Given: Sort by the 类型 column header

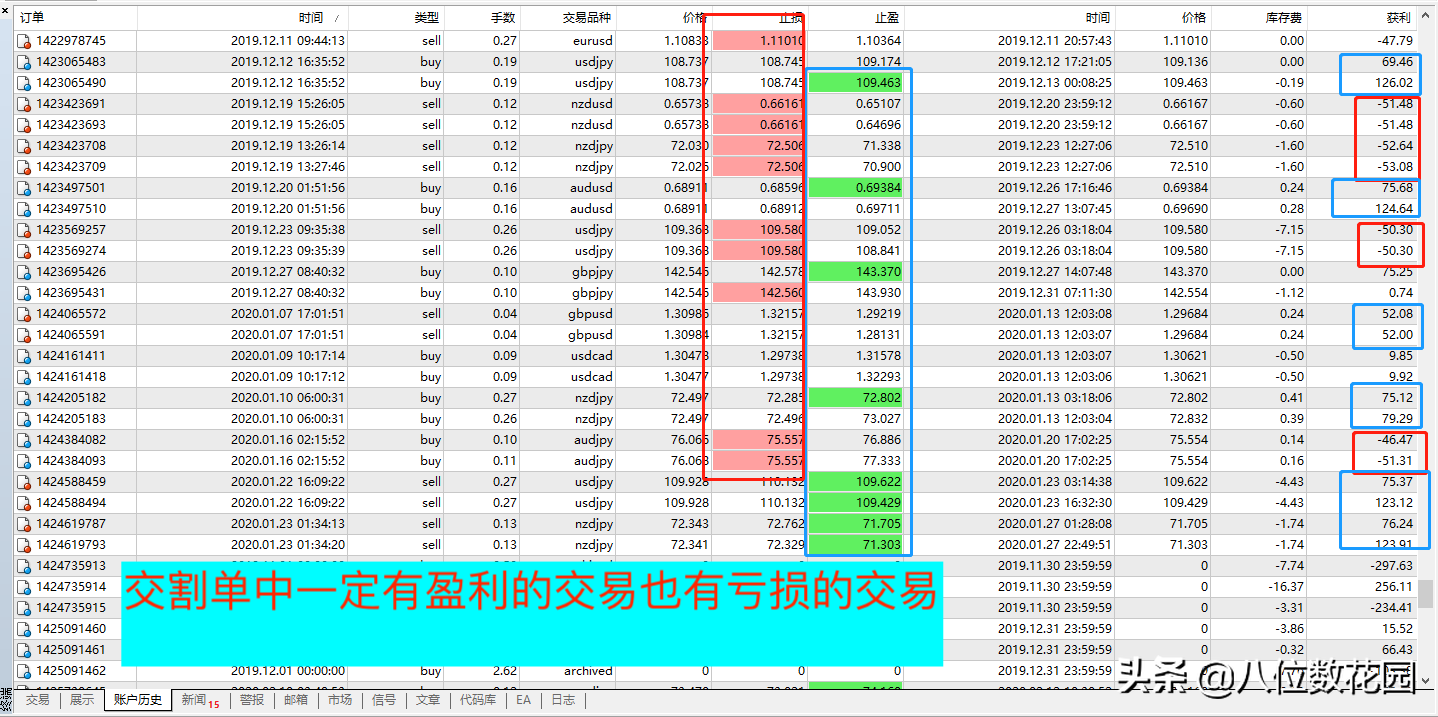Looking at the screenshot, I should (x=396, y=18).
